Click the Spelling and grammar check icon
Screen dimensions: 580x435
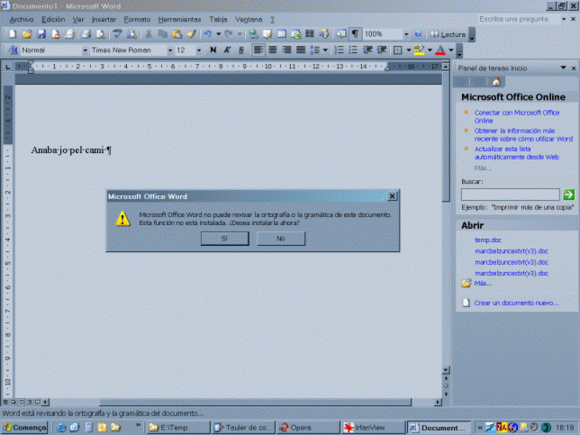(117, 34)
